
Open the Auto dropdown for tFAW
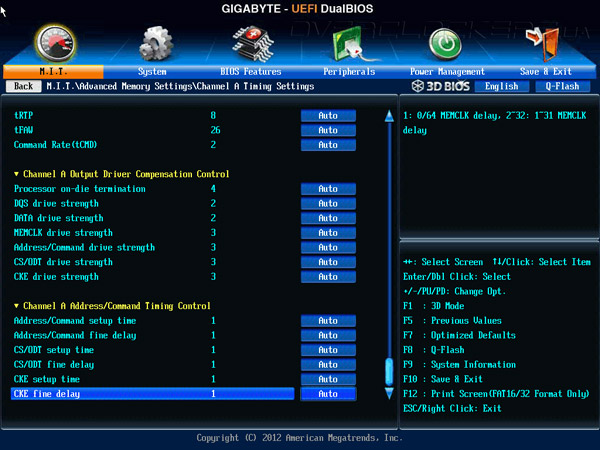pyautogui.click(x=328, y=130)
